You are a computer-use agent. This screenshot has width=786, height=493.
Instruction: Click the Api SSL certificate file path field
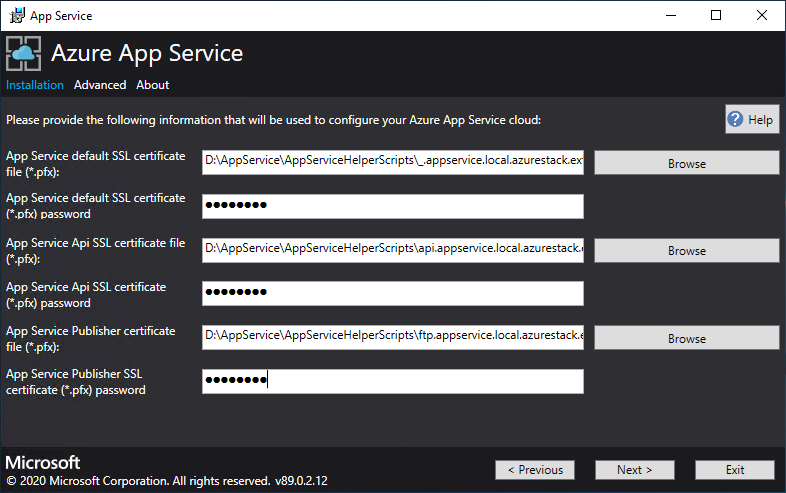click(x=392, y=250)
